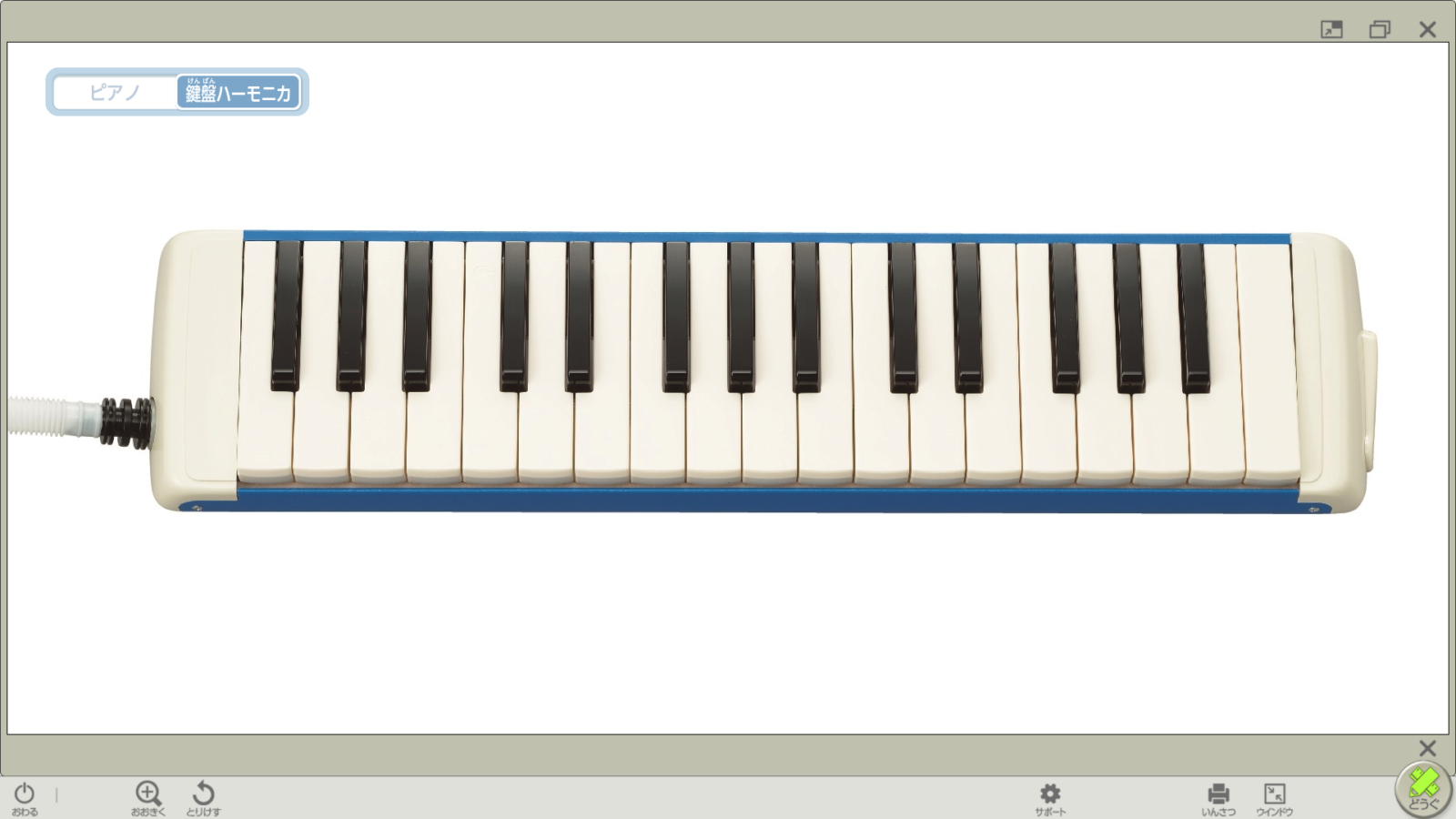Play the leftmost black key
Image resolution: width=1456 pixels, height=819 pixels.
pyautogui.click(x=286, y=316)
